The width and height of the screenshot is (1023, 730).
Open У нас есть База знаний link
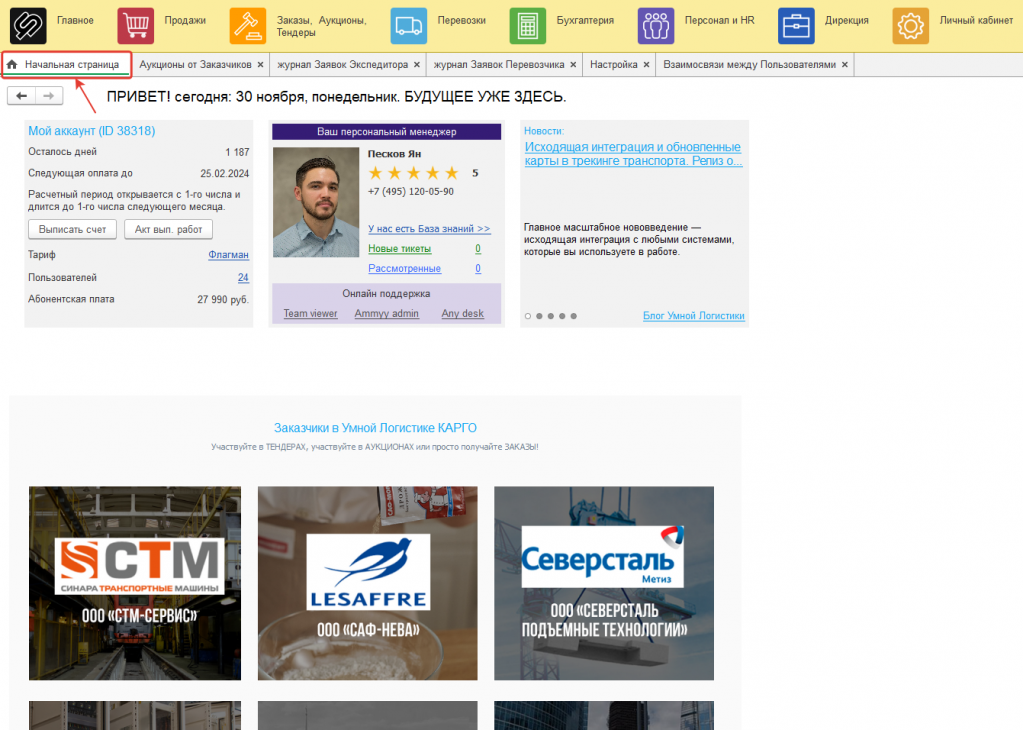[x=429, y=228]
